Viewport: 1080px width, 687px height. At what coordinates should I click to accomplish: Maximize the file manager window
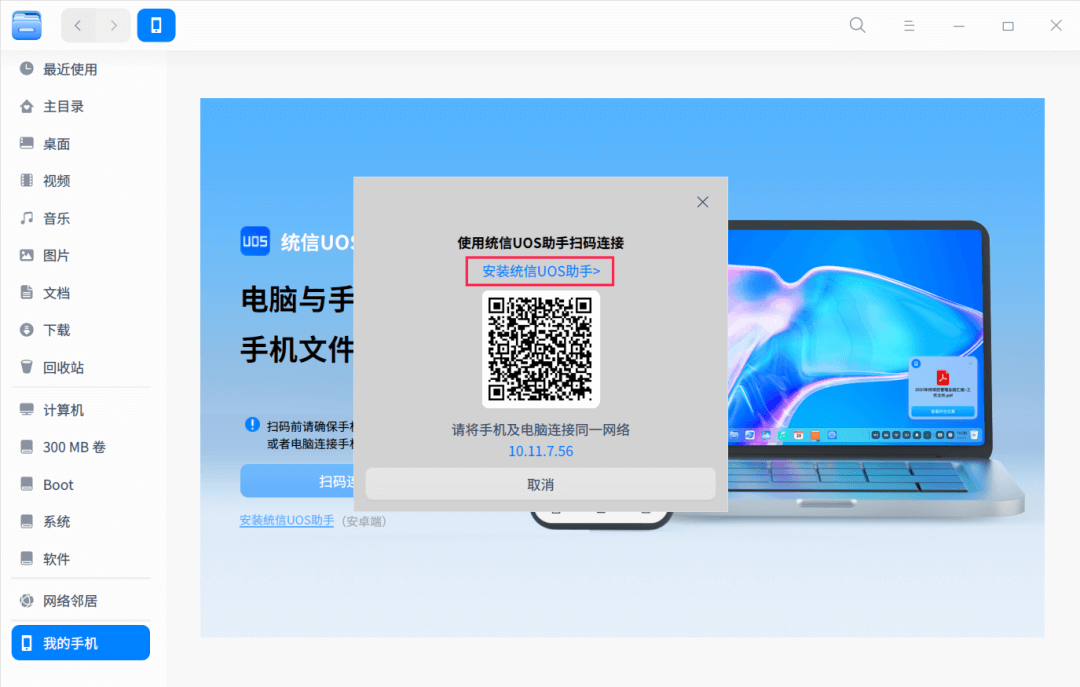[1008, 25]
